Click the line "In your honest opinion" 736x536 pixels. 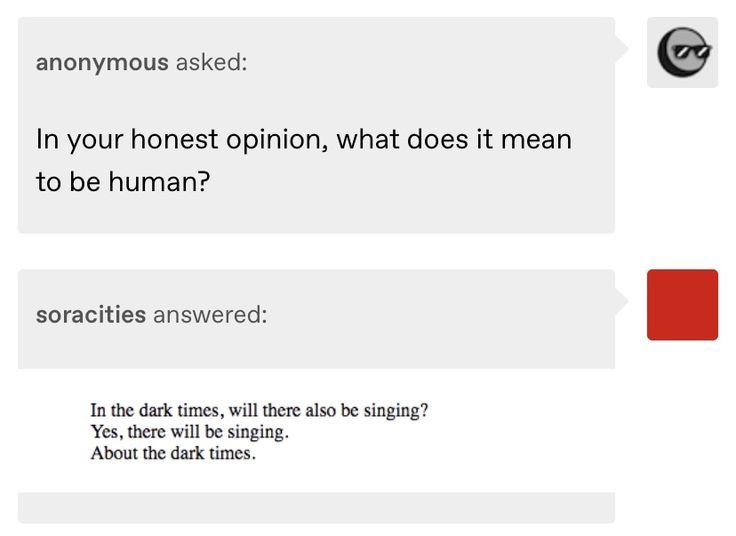[x=304, y=140]
